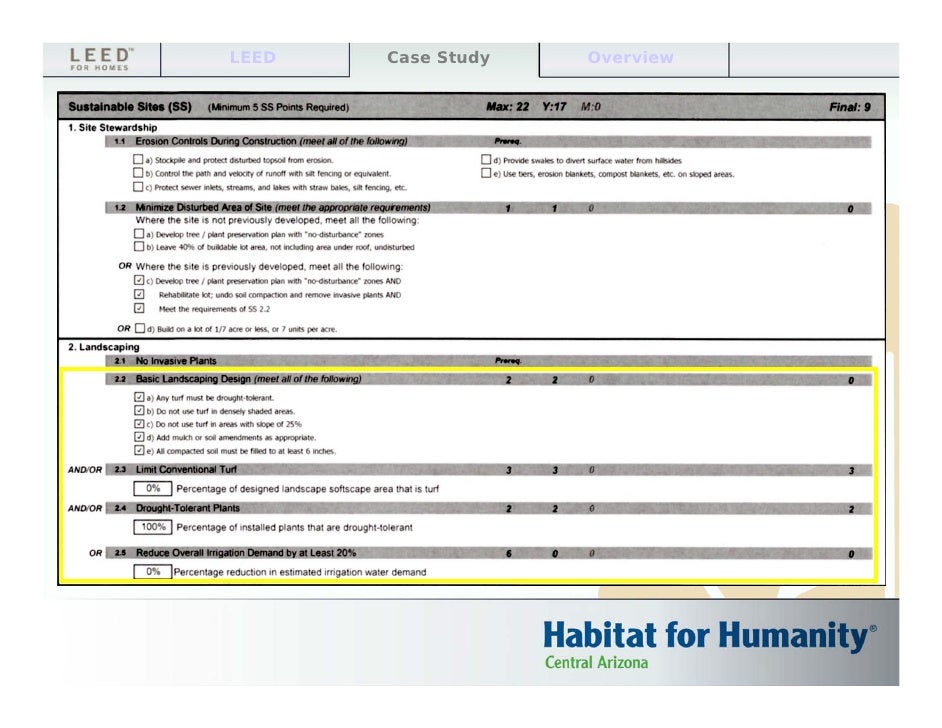Click the 'Final: 9' score text
This screenshot has width=942, height=728.
tap(849, 108)
